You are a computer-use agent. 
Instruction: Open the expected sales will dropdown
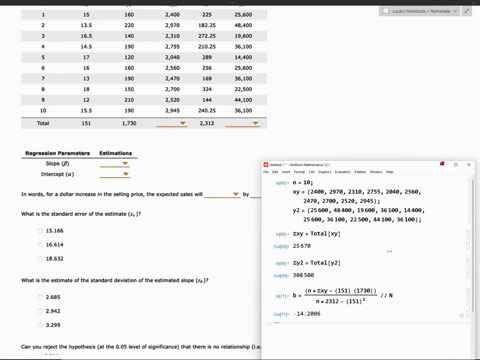(x=222, y=194)
